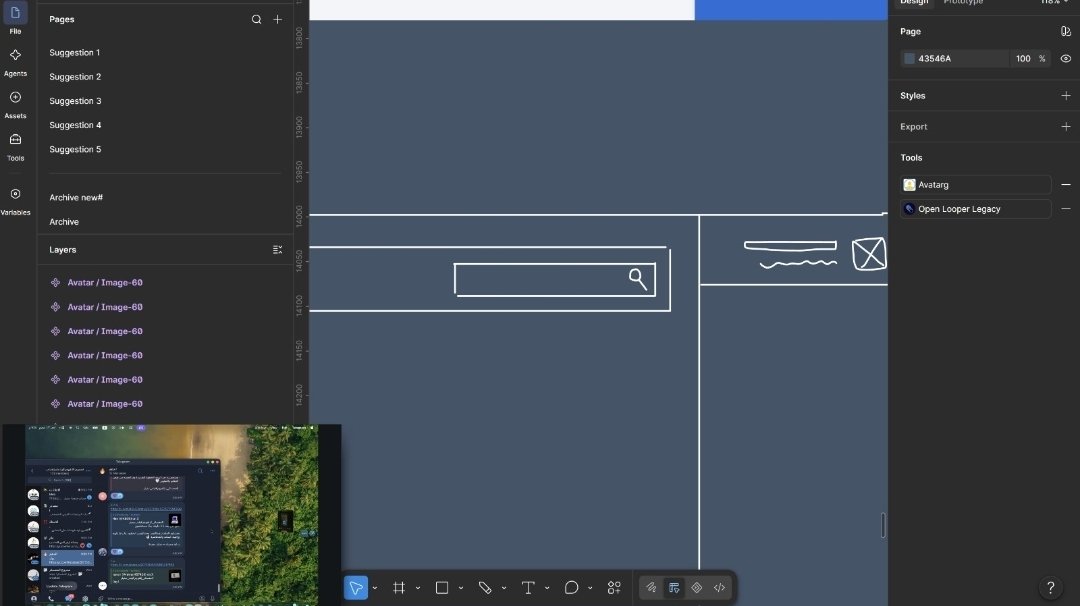Select the Frame tool
This screenshot has height=606, width=1080.
tap(399, 587)
